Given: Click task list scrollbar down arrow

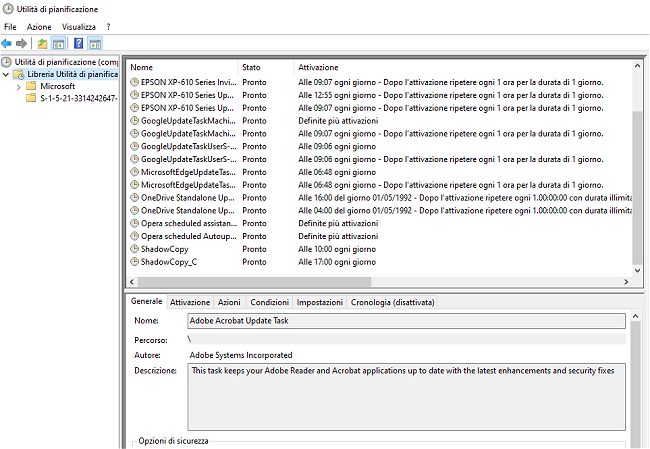Looking at the screenshot, I should tap(637, 271).
